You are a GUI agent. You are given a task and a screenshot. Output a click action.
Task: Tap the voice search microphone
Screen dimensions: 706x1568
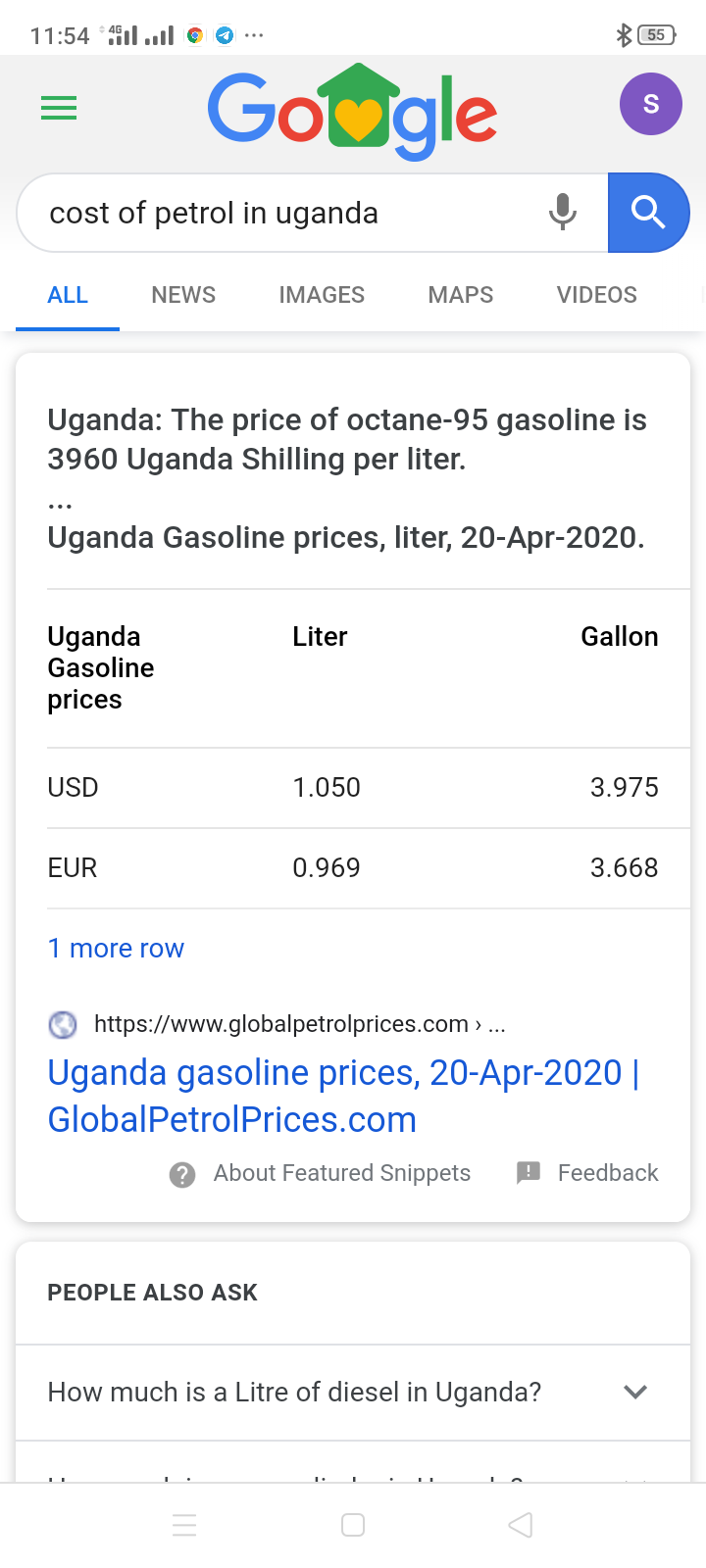(x=563, y=212)
